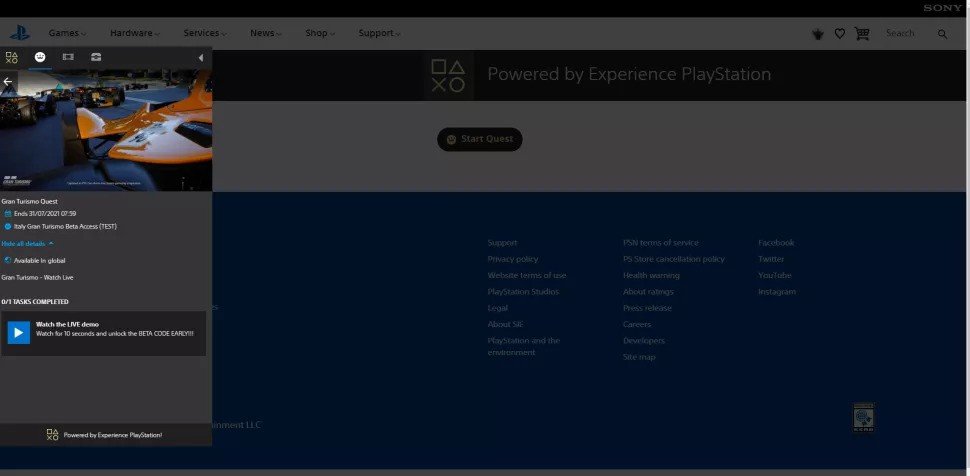Click the 0/1 TASKS COMPLETED heading
970x476 pixels.
pyautogui.click(x=35, y=302)
